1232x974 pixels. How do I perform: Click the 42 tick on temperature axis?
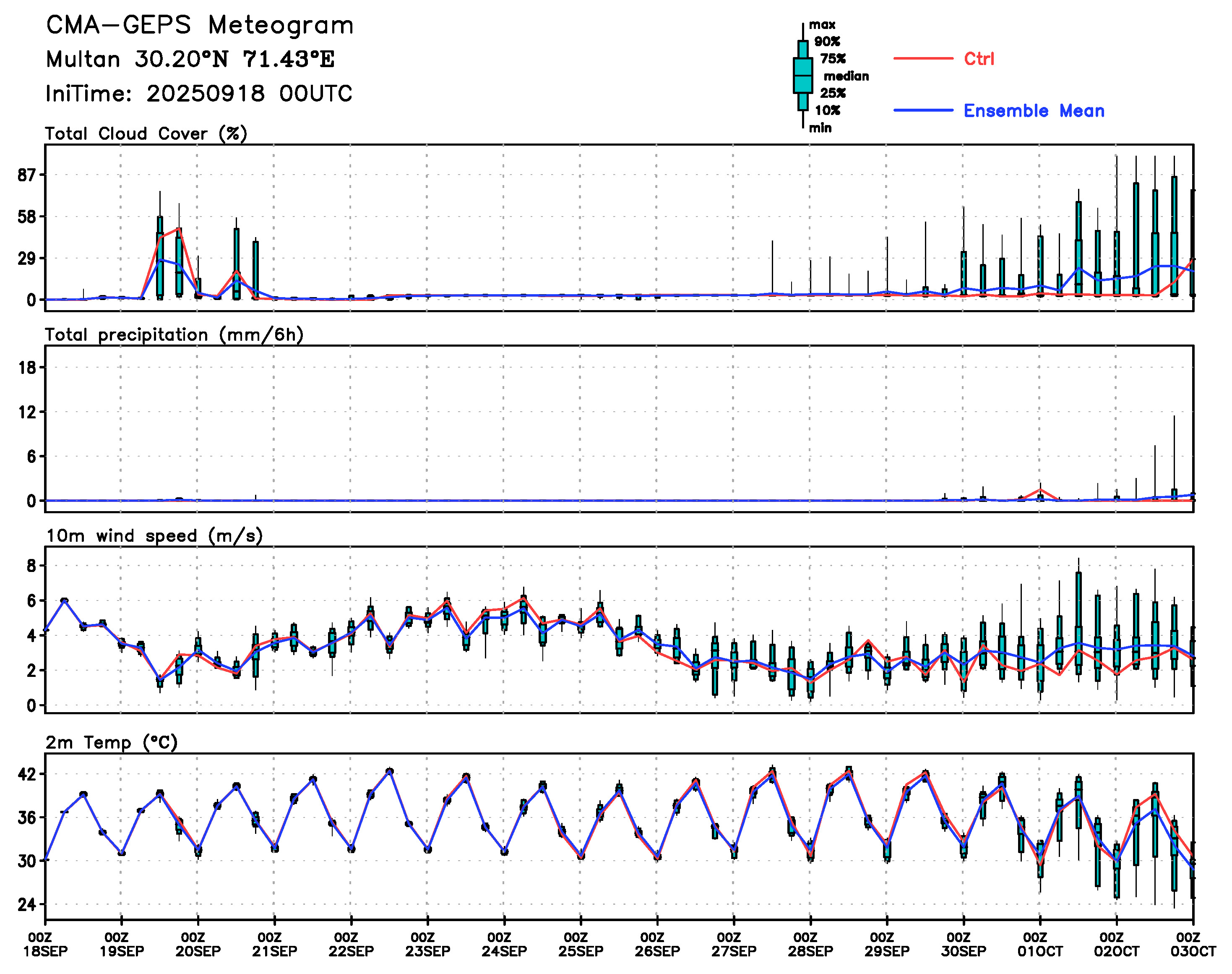click(x=27, y=774)
